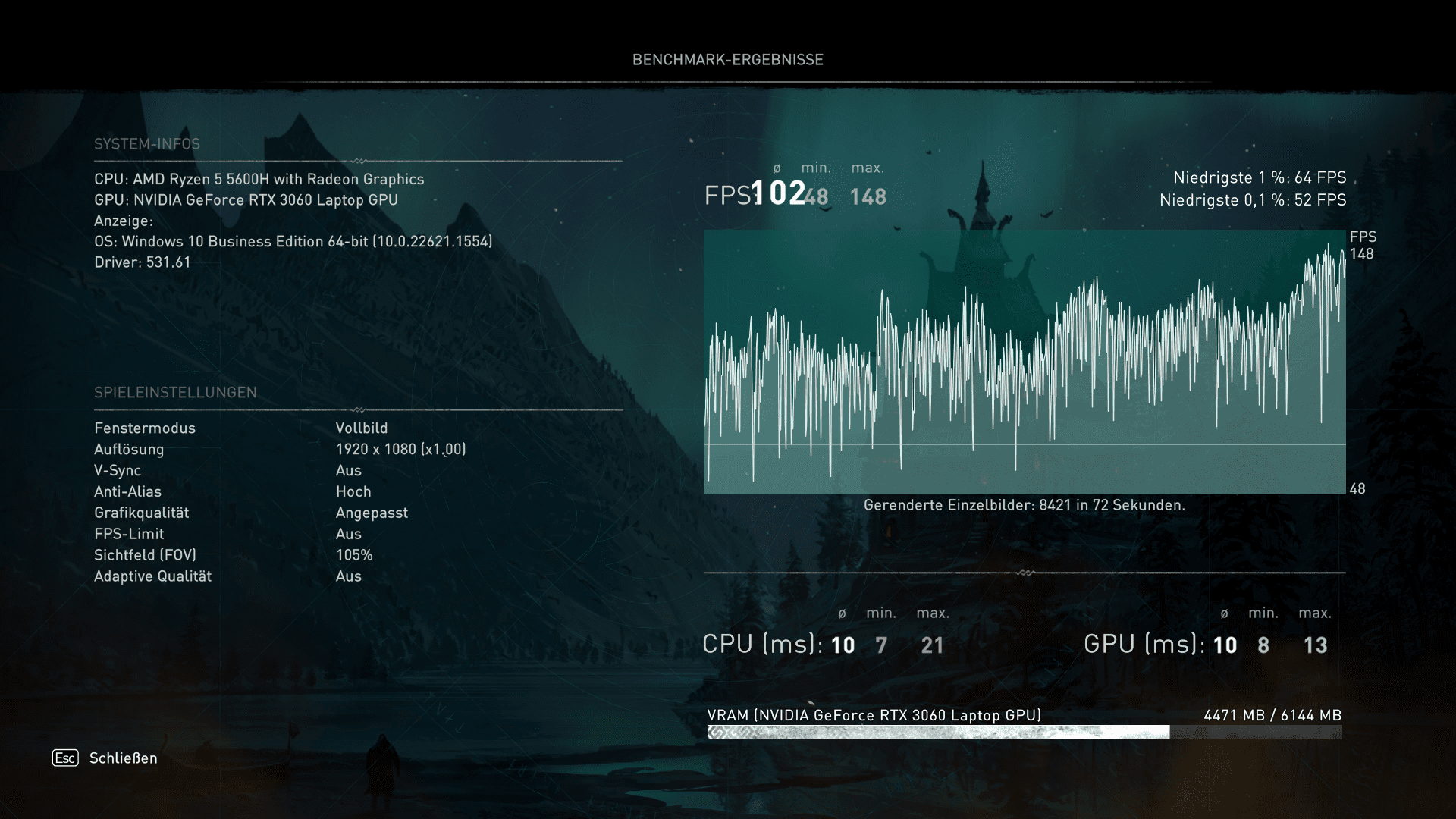Click the VRAM (NVIDIA GeForce RTX 3060 Laptop GPU) label
This screenshot has height=819, width=1456.
point(874,715)
